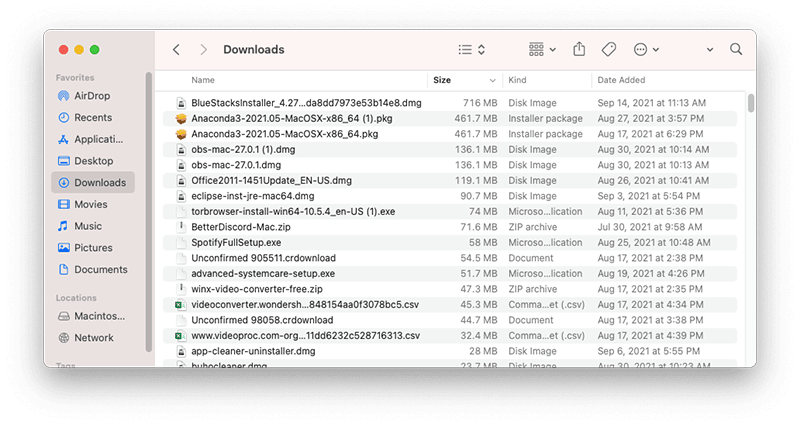Click the sidebar vertical scrollbar

point(148,212)
